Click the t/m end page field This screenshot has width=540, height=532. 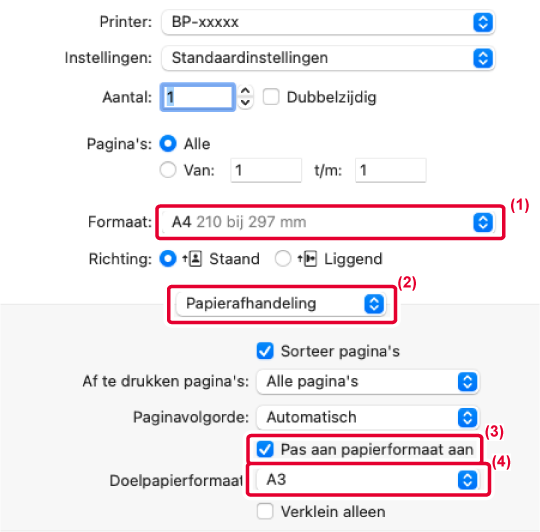click(391, 170)
